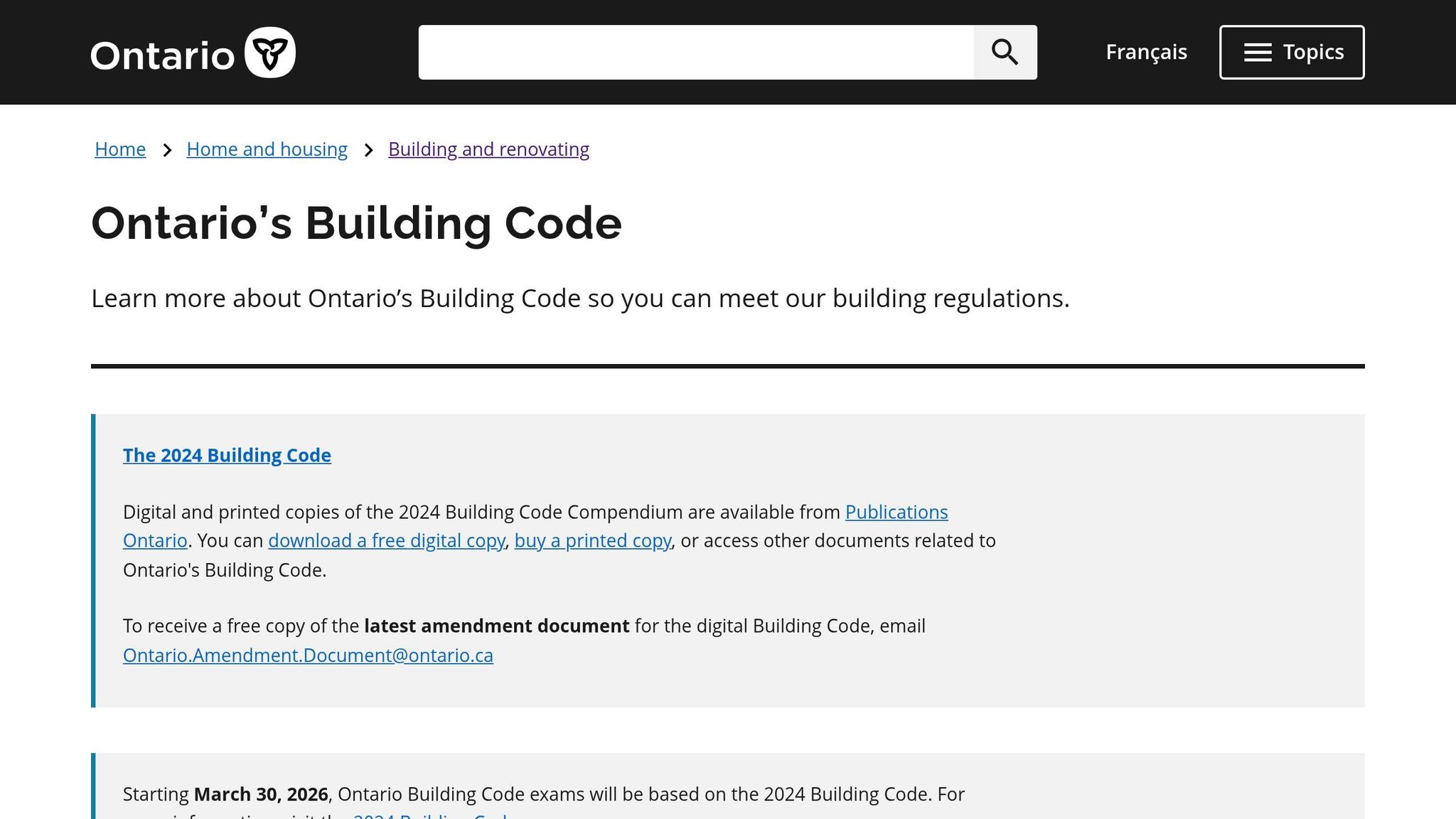Download a free digital copy
The width and height of the screenshot is (1456, 819).
(387, 540)
